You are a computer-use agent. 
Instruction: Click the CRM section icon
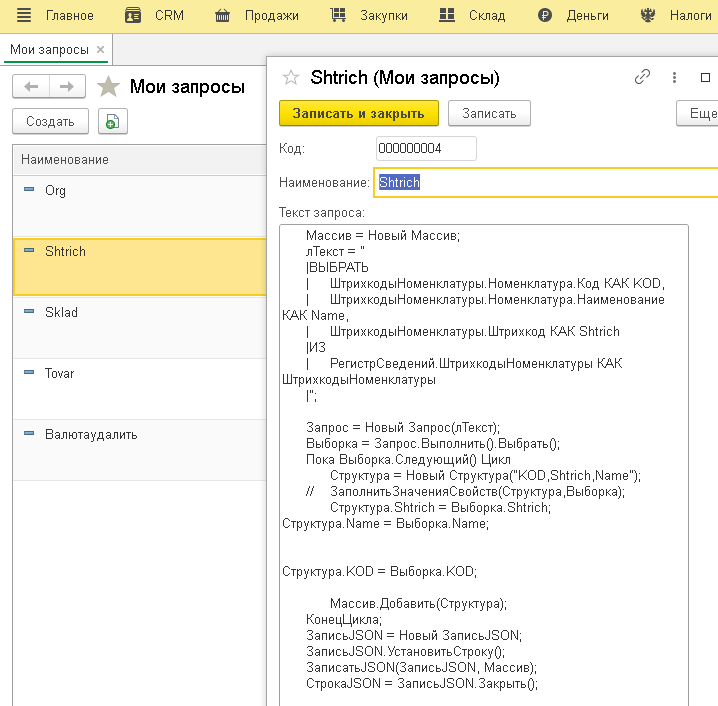133,16
